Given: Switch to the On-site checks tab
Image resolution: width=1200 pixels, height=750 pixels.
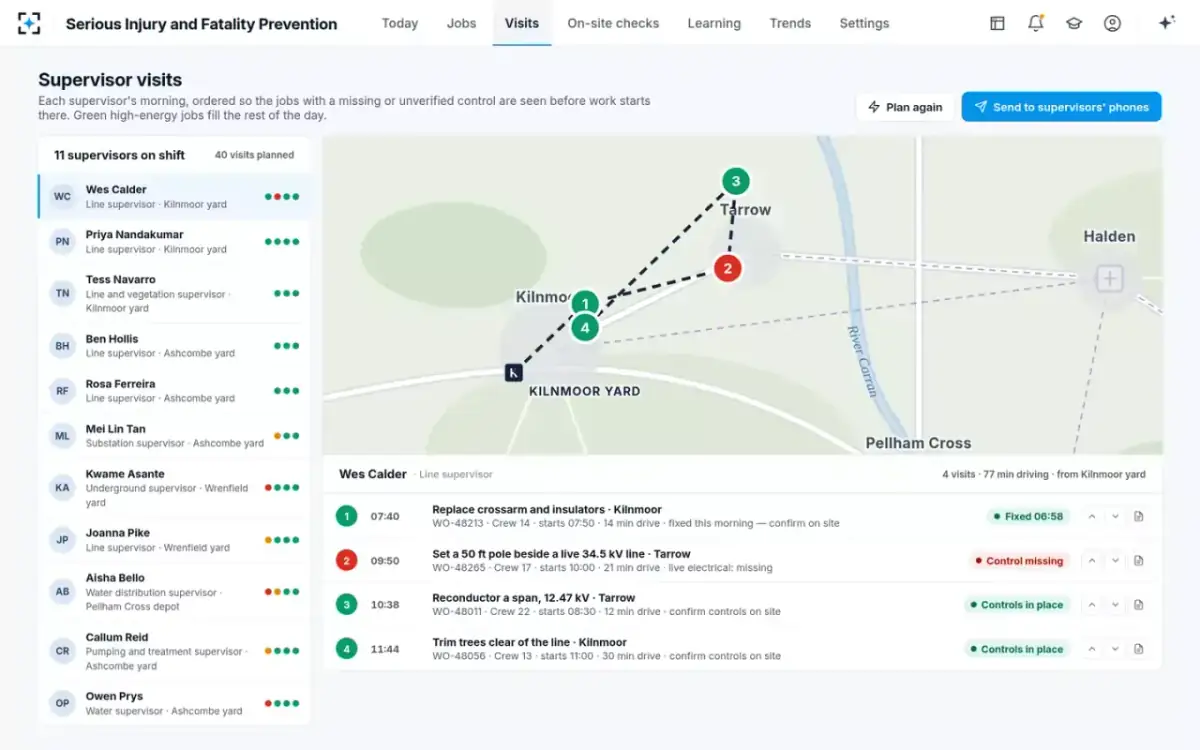Looking at the screenshot, I should (613, 23).
